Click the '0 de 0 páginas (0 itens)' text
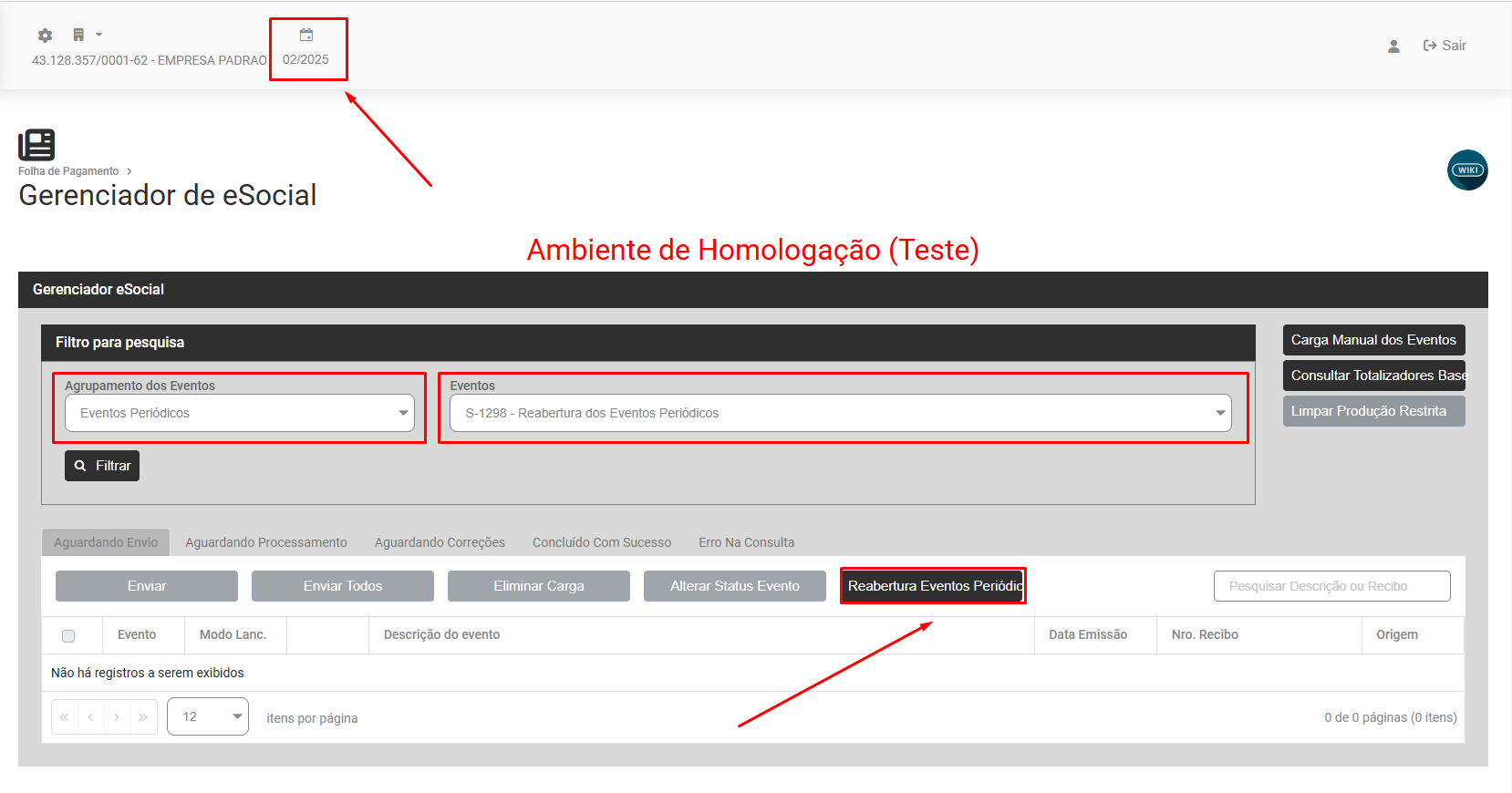The height and width of the screenshot is (793, 1512). pos(1391,717)
